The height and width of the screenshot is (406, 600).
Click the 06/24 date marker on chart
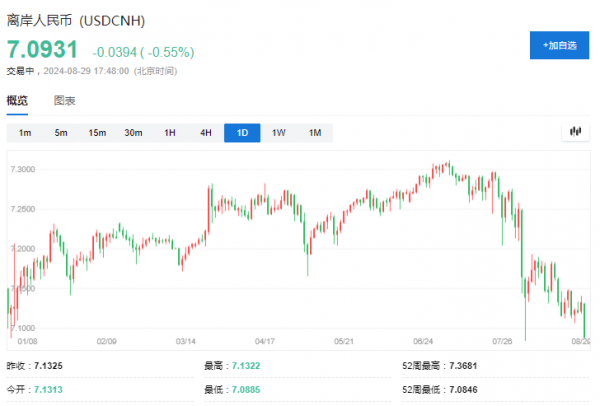422,340
